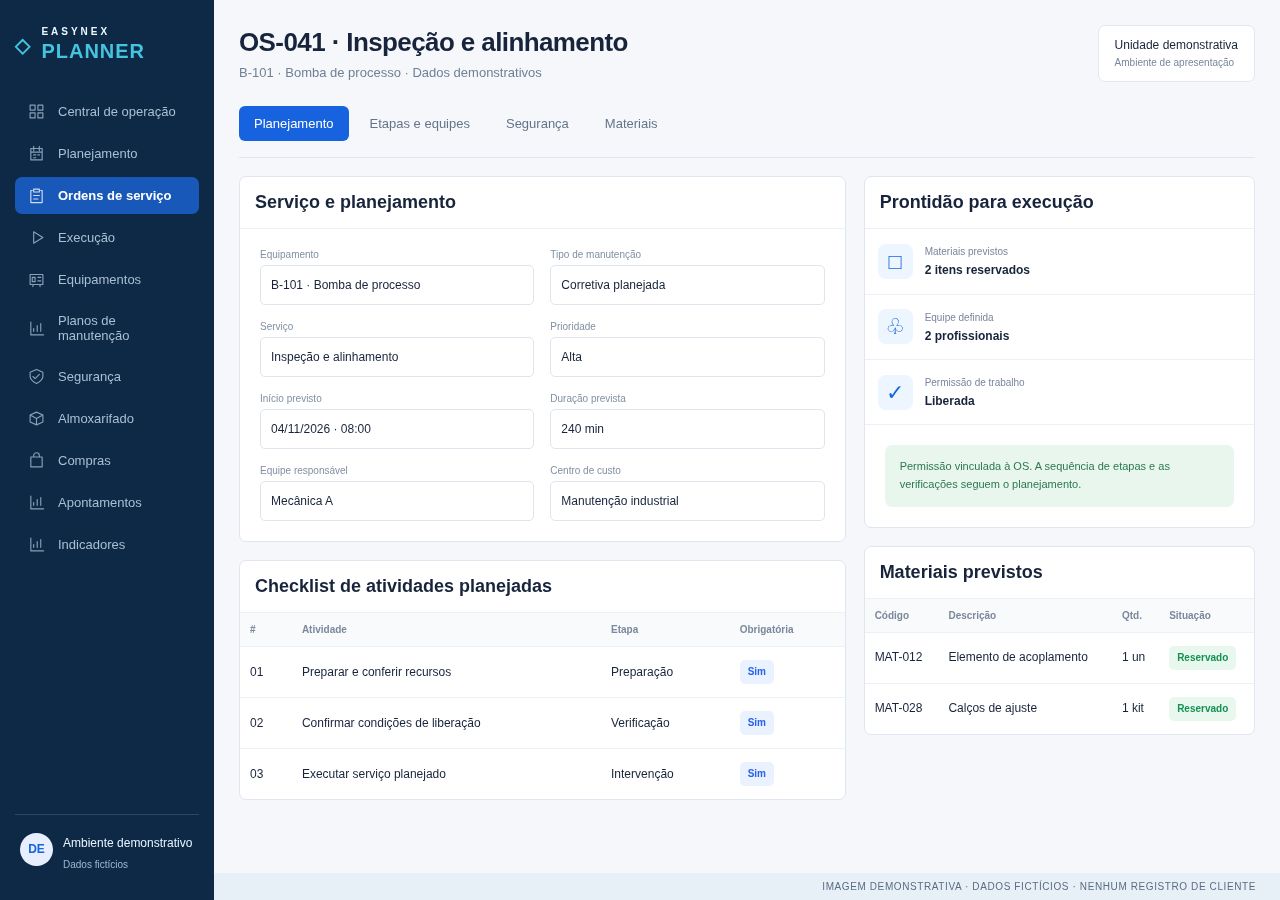
Task: Open the Almoxarifado box icon
Action: coord(36,418)
